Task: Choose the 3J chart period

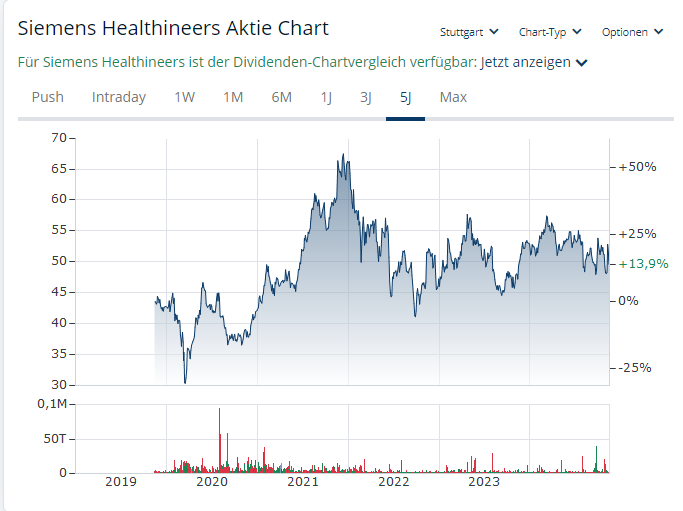Action: point(366,97)
